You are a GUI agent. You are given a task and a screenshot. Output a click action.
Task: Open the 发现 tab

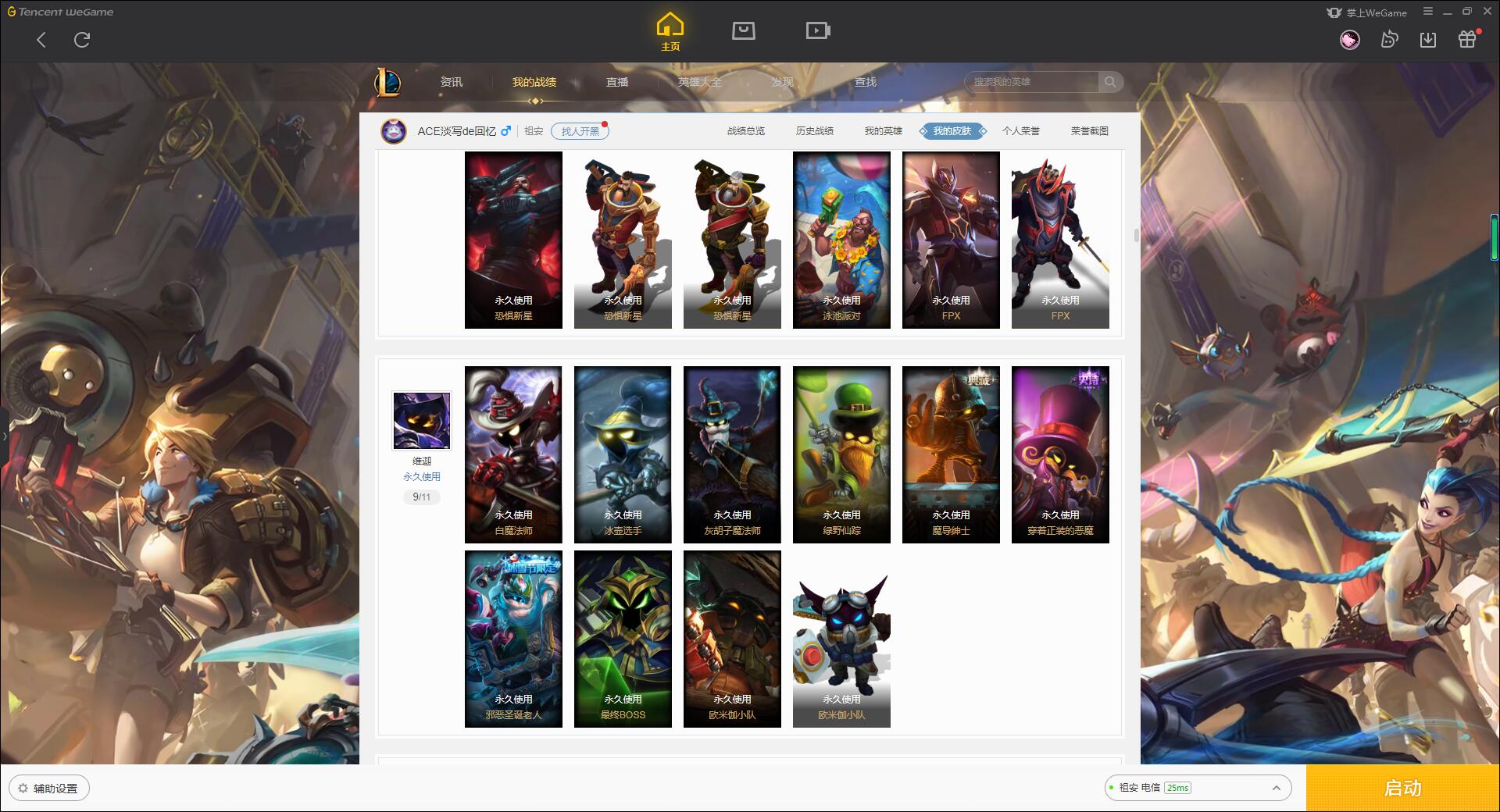(783, 82)
